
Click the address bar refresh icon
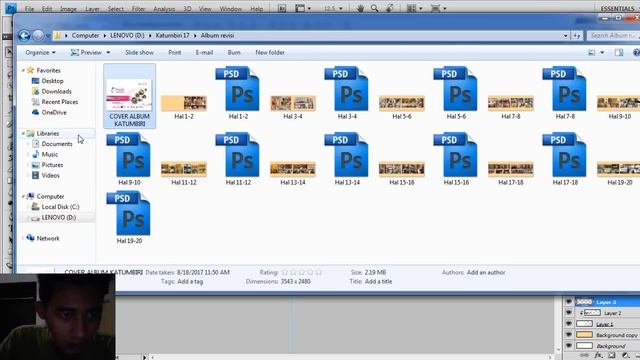577,36
